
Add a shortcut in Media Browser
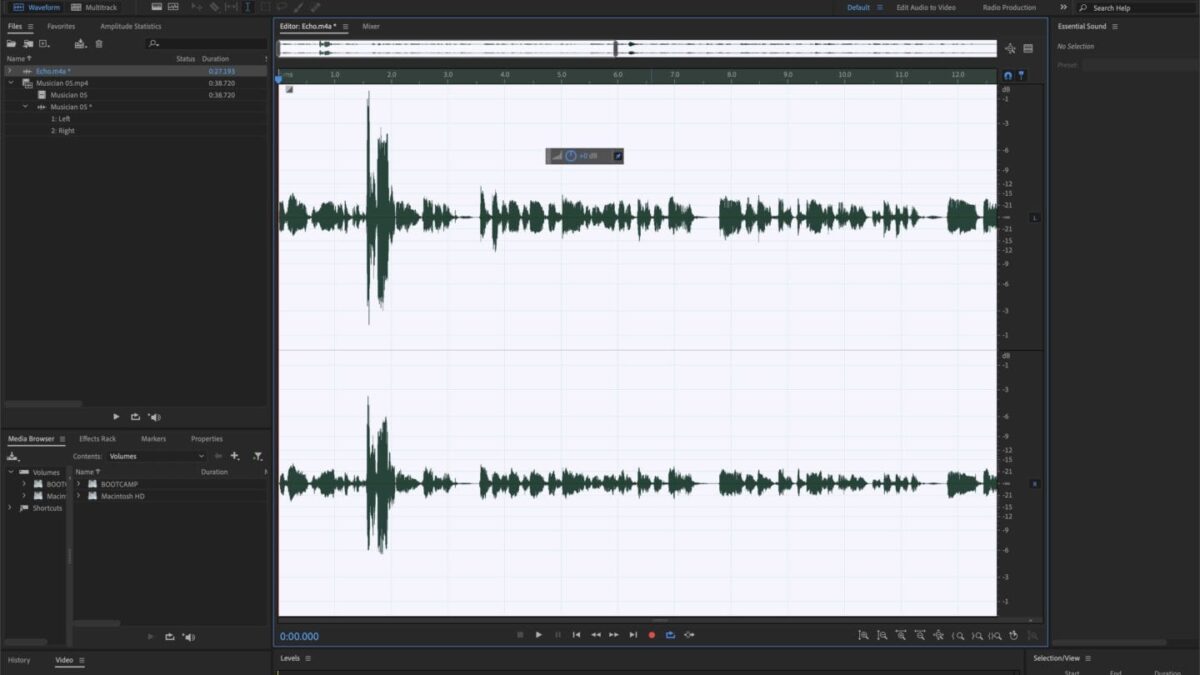point(234,456)
